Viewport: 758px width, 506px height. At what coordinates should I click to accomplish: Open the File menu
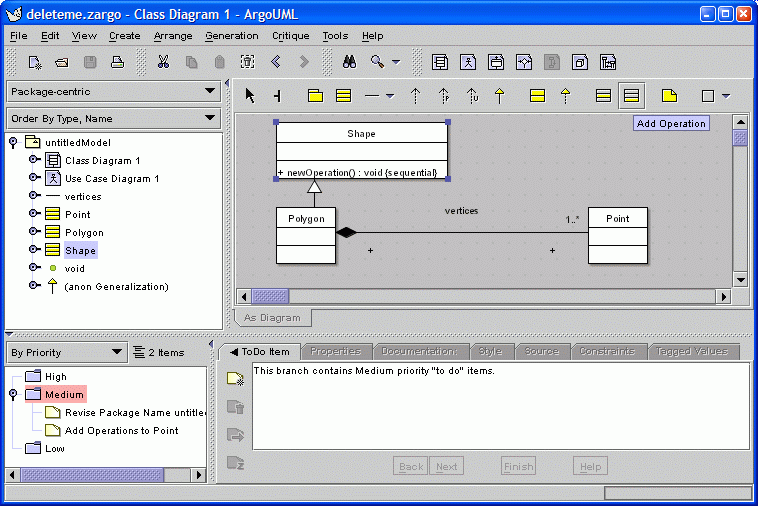click(x=18, y=36)
